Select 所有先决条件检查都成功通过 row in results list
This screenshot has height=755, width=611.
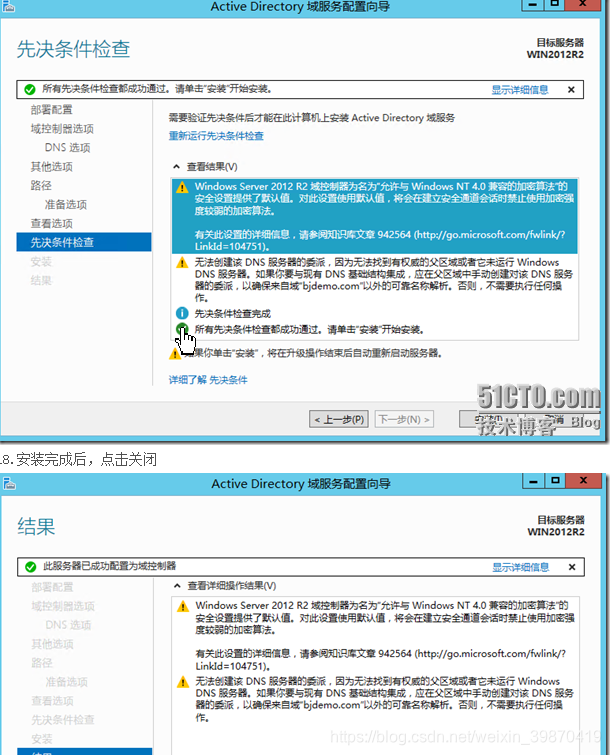(309, 329)
